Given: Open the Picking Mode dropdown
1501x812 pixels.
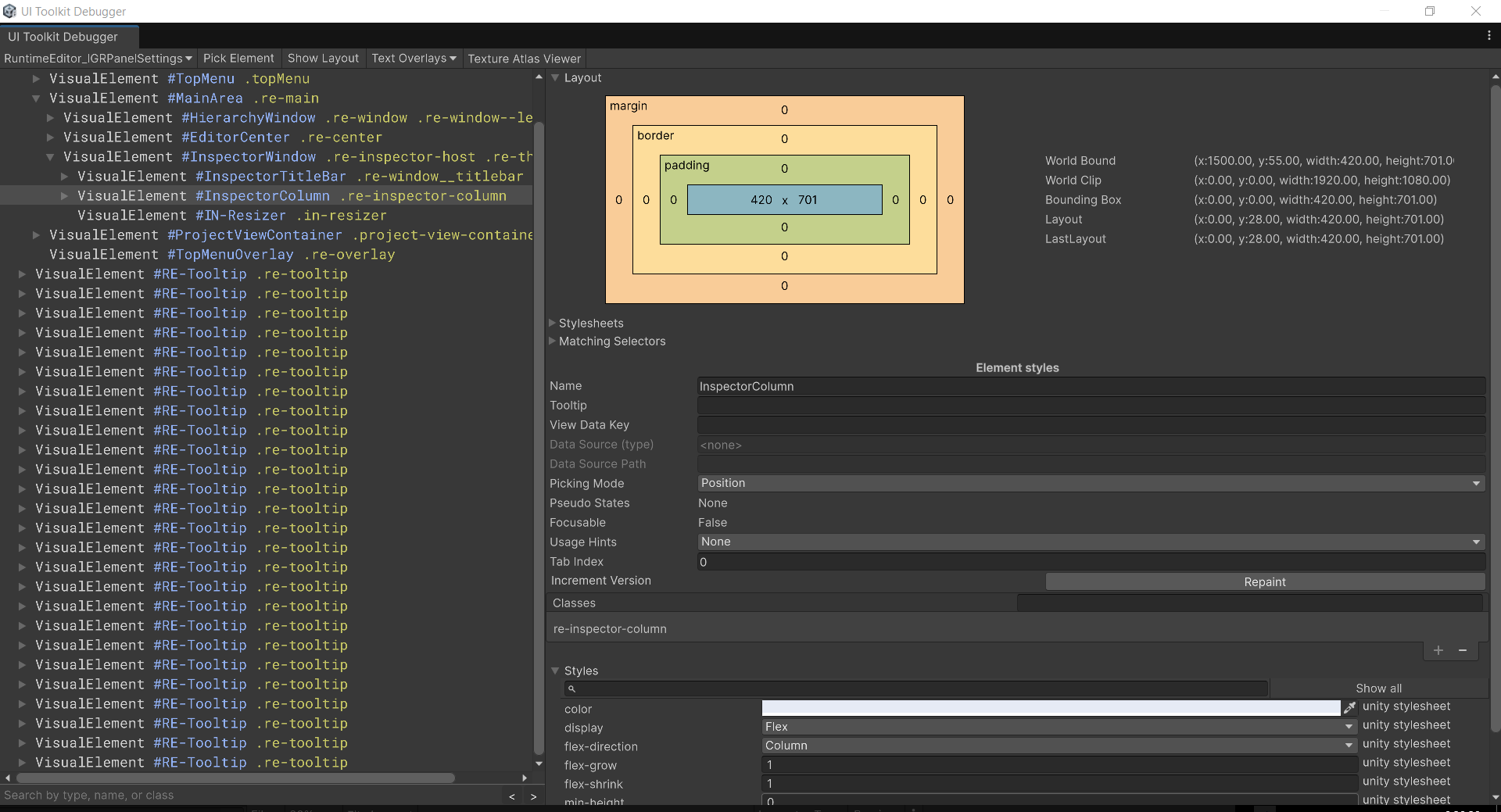Looking at the screenshot, I should pyautogui.click(x=1091, y=483).
